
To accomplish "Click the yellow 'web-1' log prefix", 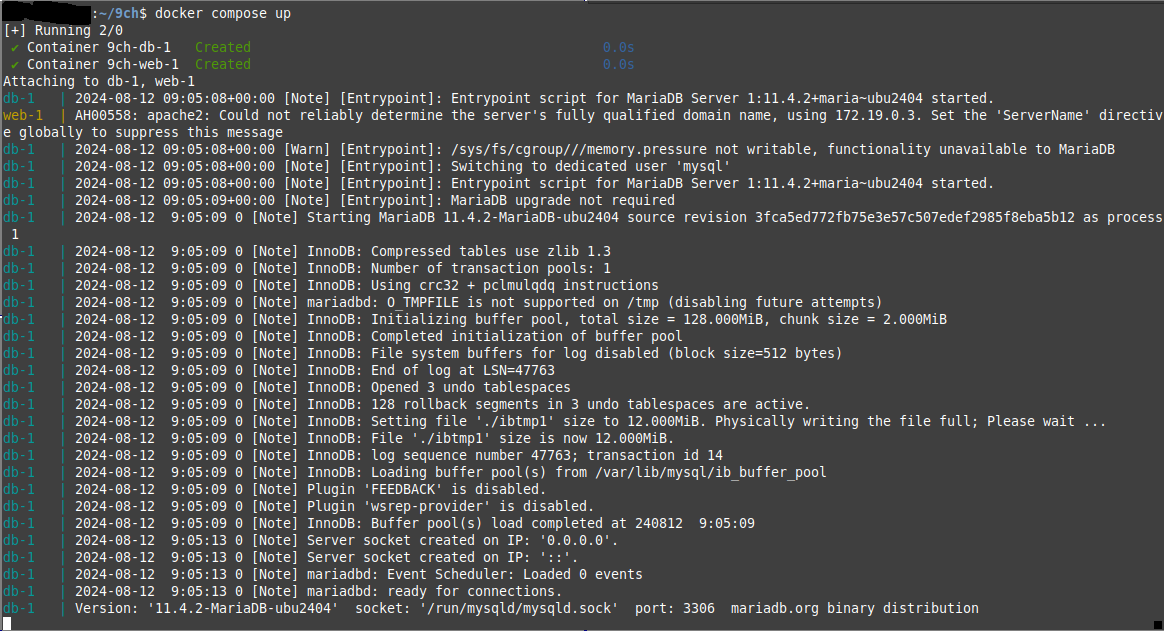I will [x=23, y=115].
